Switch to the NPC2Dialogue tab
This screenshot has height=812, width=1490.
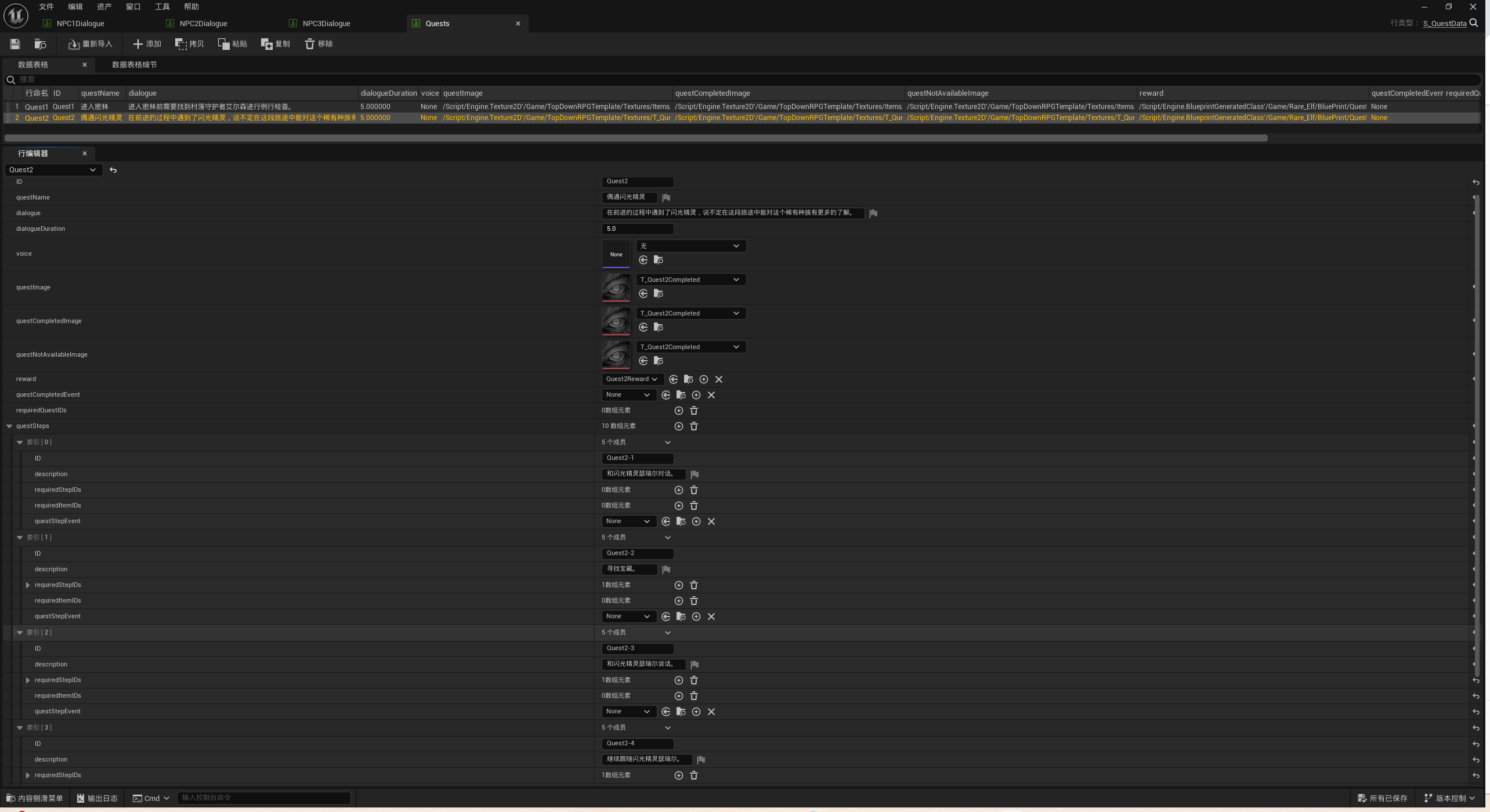coord(203,24)
